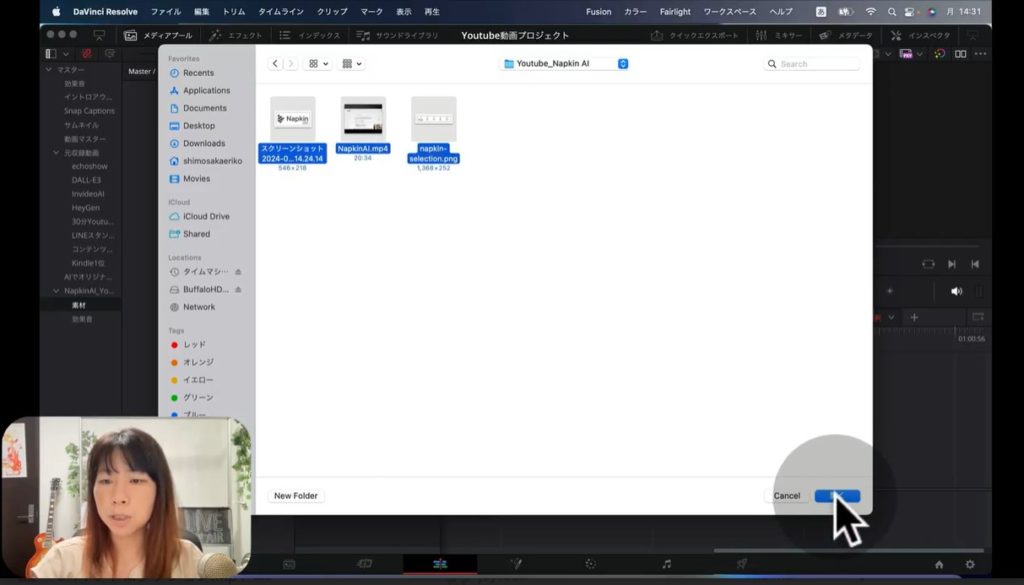Toggle the メディアプール panel
The height and width of the screenshot is (585, 1024).
coord(158,35)
